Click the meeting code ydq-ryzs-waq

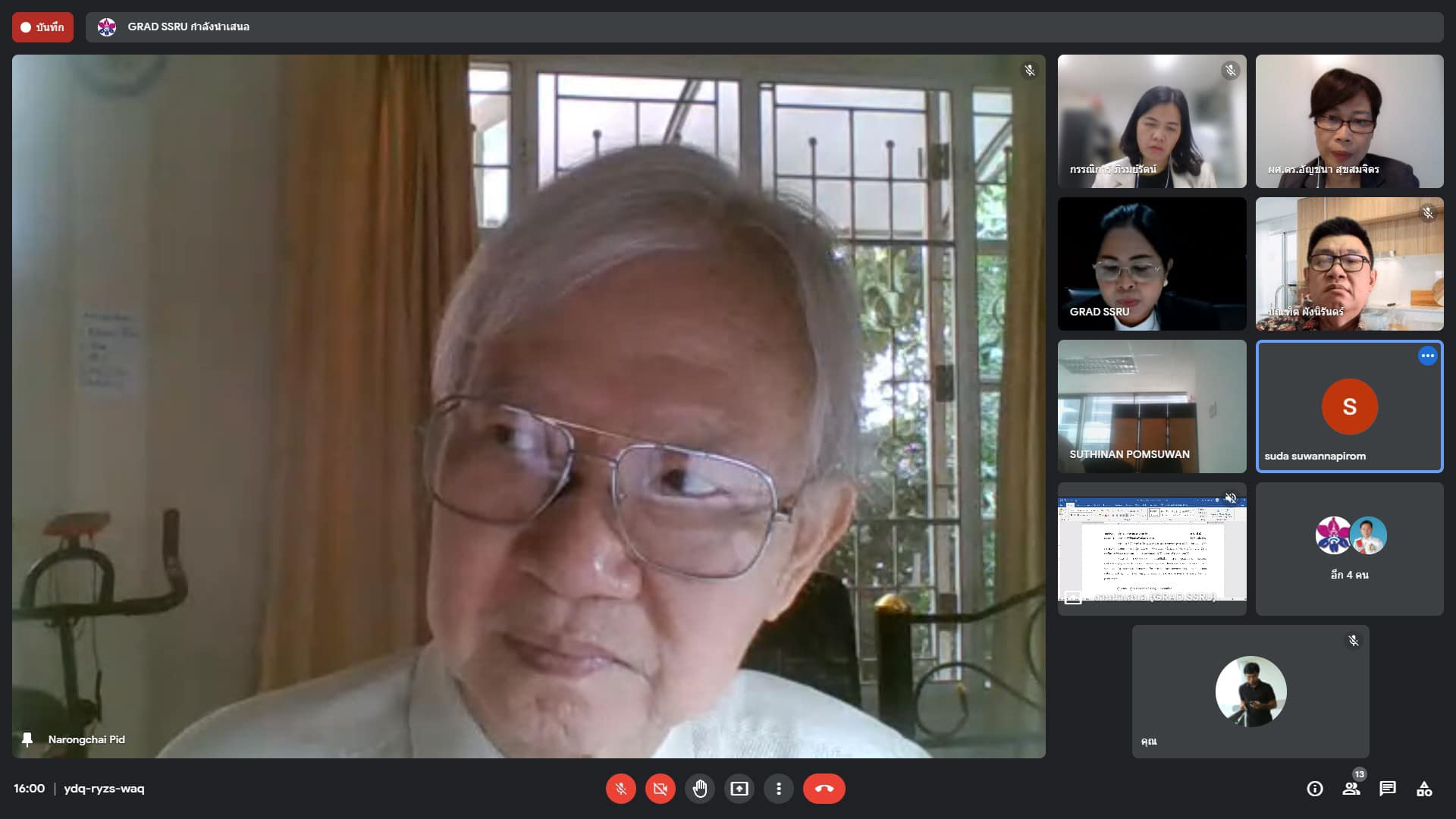[104, 789]
